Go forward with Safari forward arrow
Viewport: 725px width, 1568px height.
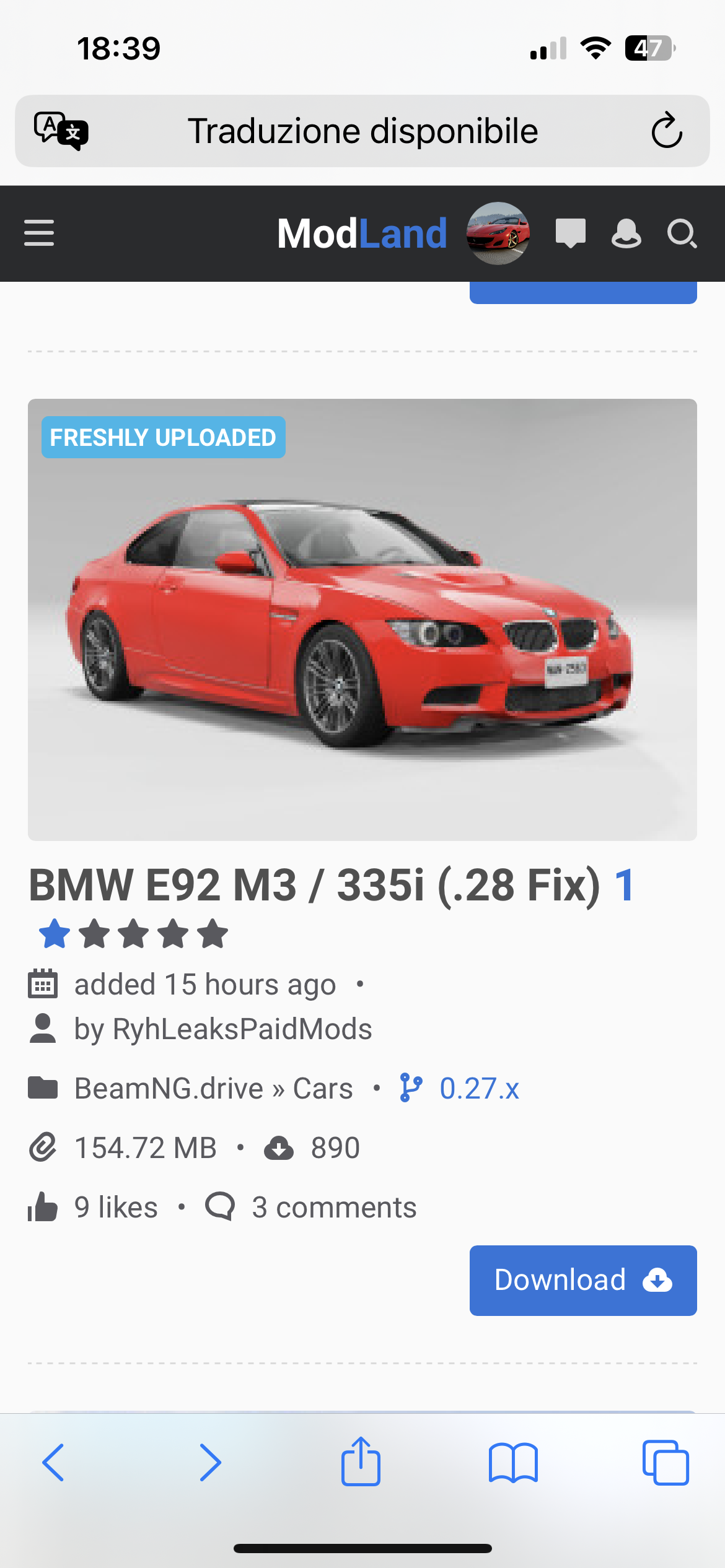click(210, 1463)
